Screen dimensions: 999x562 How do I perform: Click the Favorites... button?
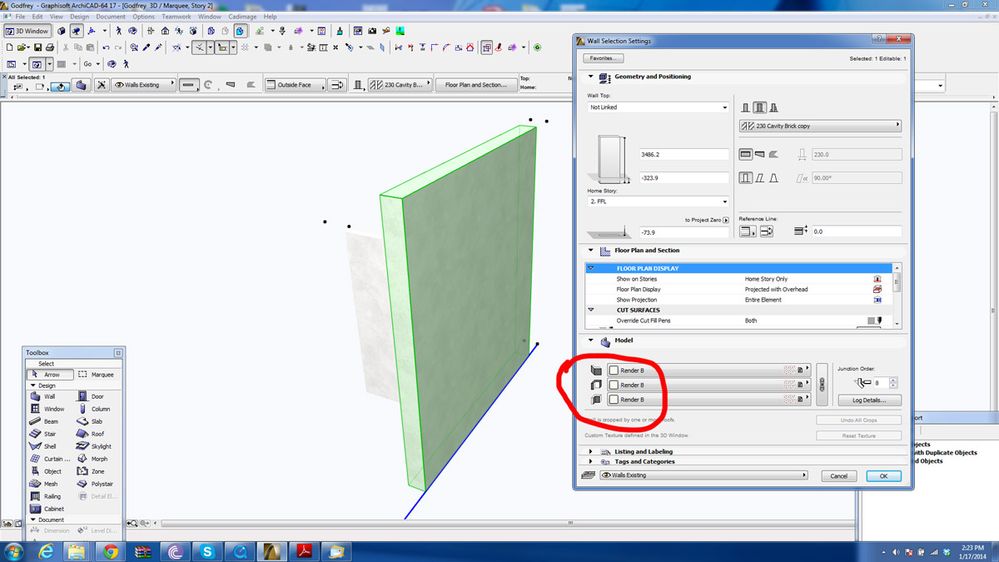[603, 58]
